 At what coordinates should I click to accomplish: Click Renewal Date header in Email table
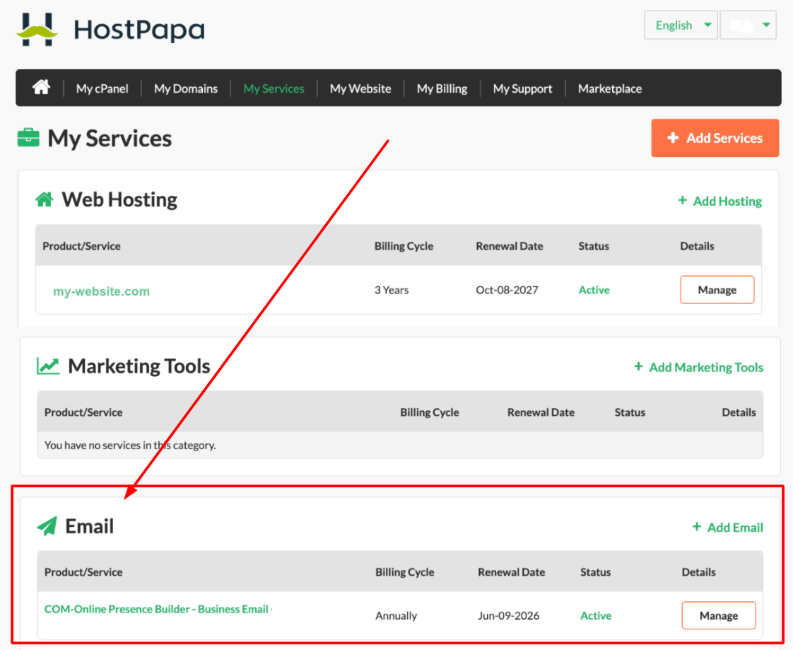(x=511, y=572)
